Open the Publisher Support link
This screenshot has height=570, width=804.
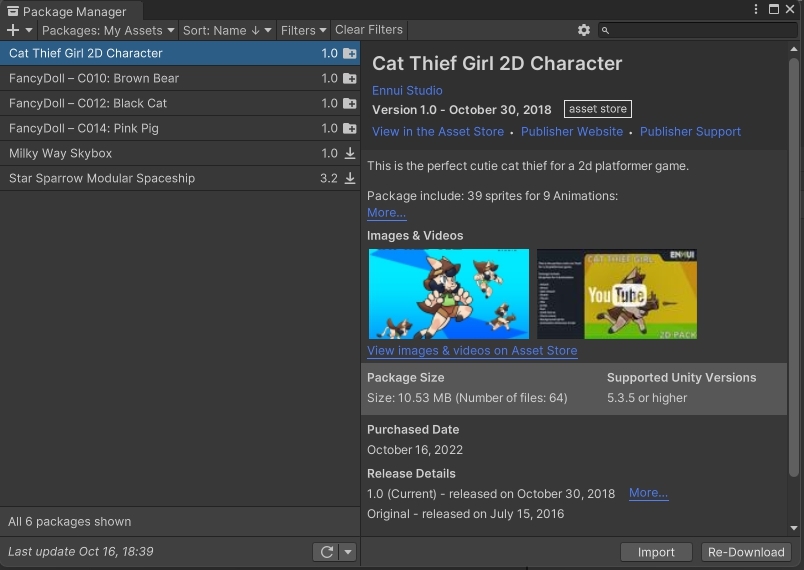690,132
